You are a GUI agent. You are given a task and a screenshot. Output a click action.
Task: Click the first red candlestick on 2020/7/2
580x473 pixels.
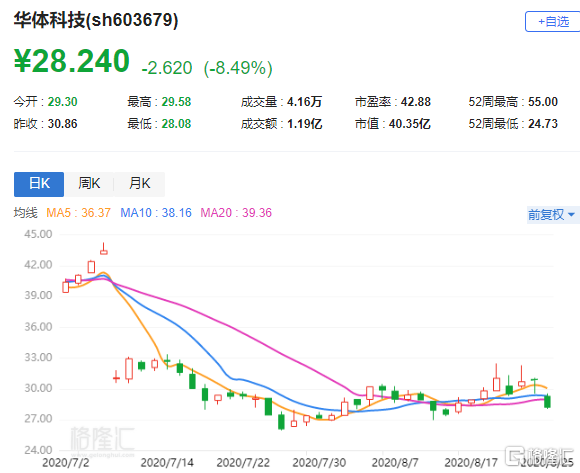tap(65, 287)
